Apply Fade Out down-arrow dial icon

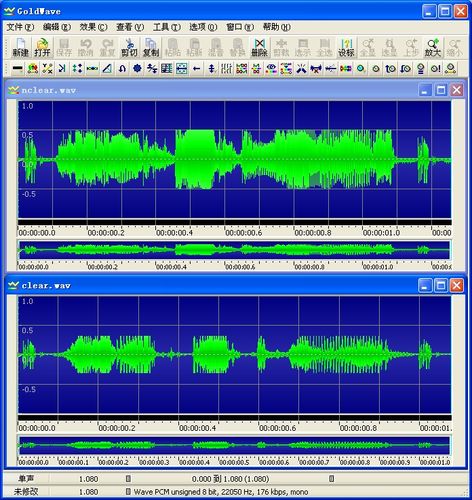pyautogui.click(x=405, y=69)
